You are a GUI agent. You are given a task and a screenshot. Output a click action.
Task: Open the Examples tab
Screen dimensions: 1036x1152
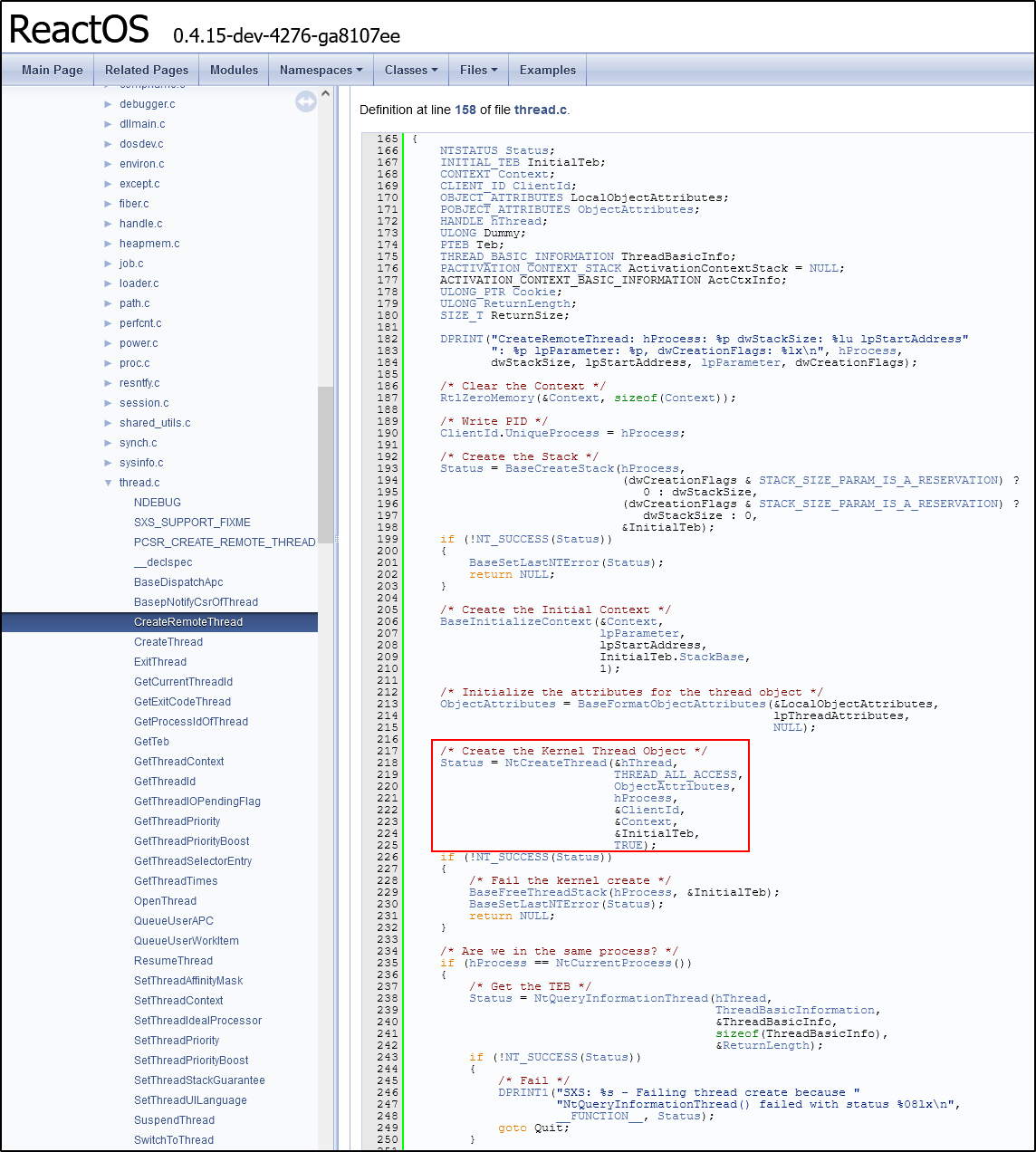click(547, 70)
